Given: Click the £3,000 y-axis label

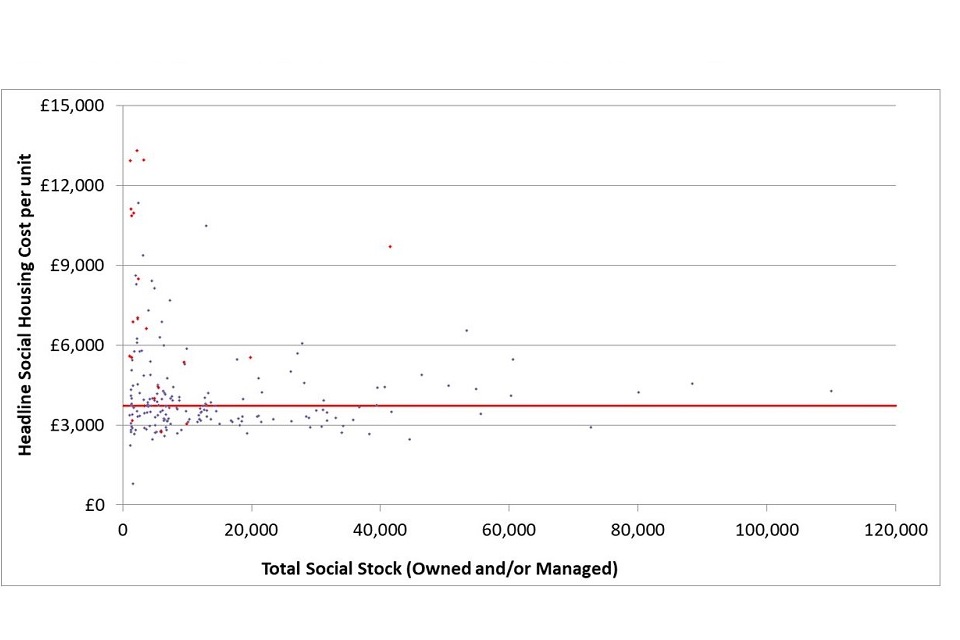Looking at the screenshot, I should click(x=82, y=425).
